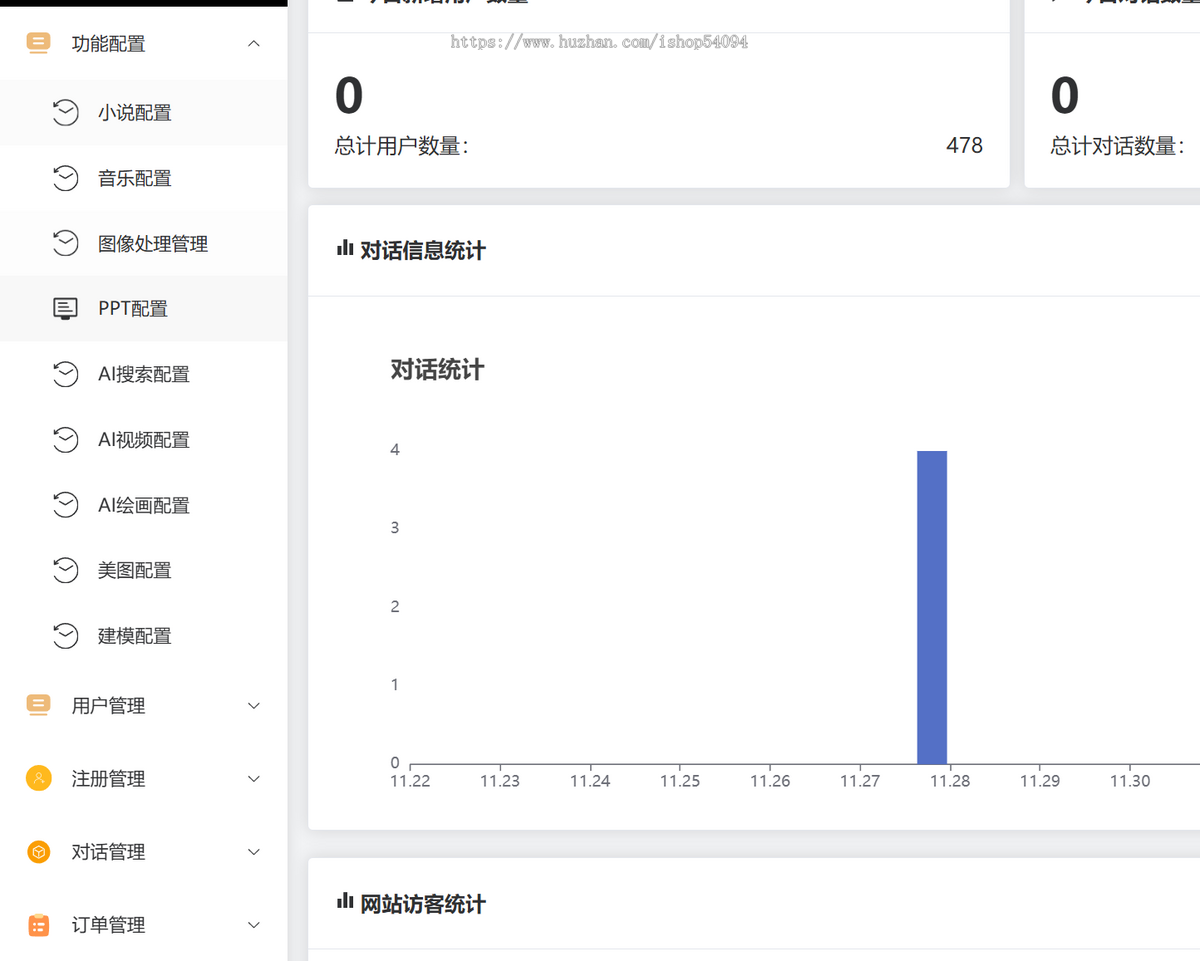Click the 478 total users value
This screenshot has height=961, width=1200.
coord(964,146)
